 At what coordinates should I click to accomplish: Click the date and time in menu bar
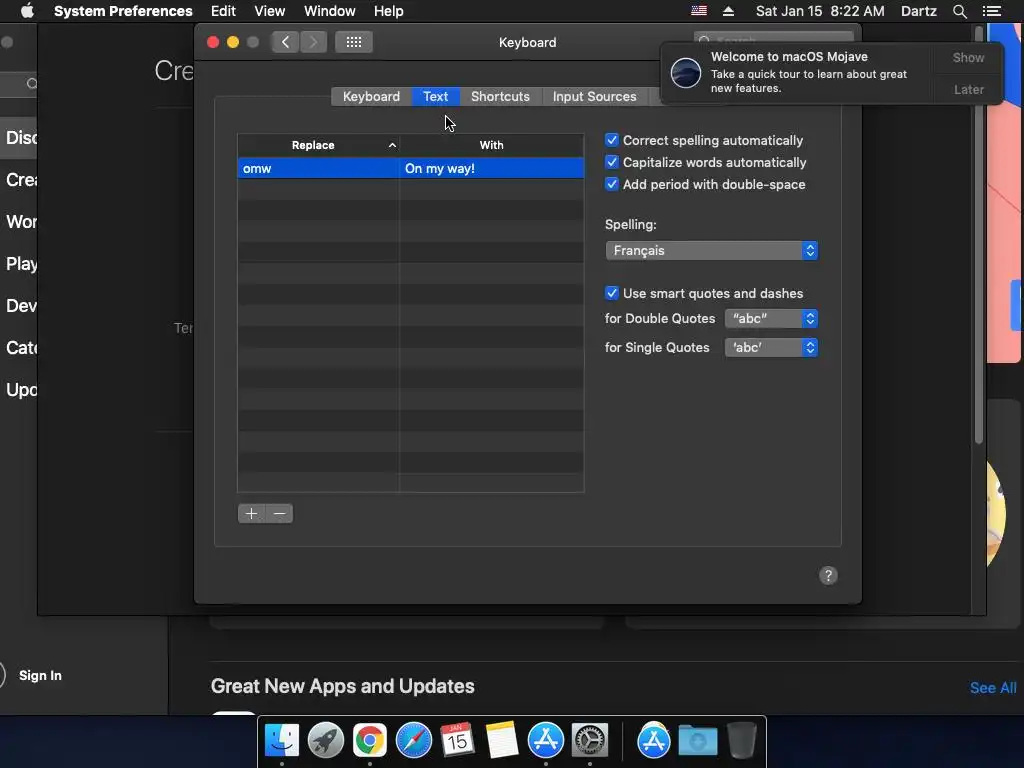(820, 11)
